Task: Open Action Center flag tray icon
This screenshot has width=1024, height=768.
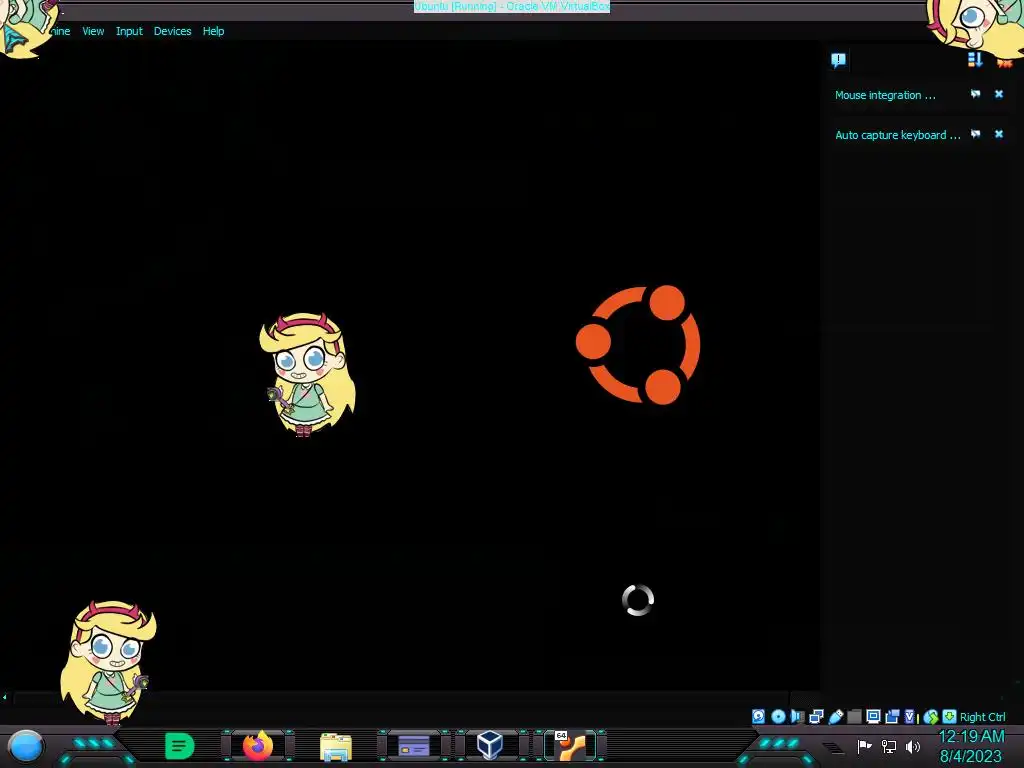Action: point(864,746)
